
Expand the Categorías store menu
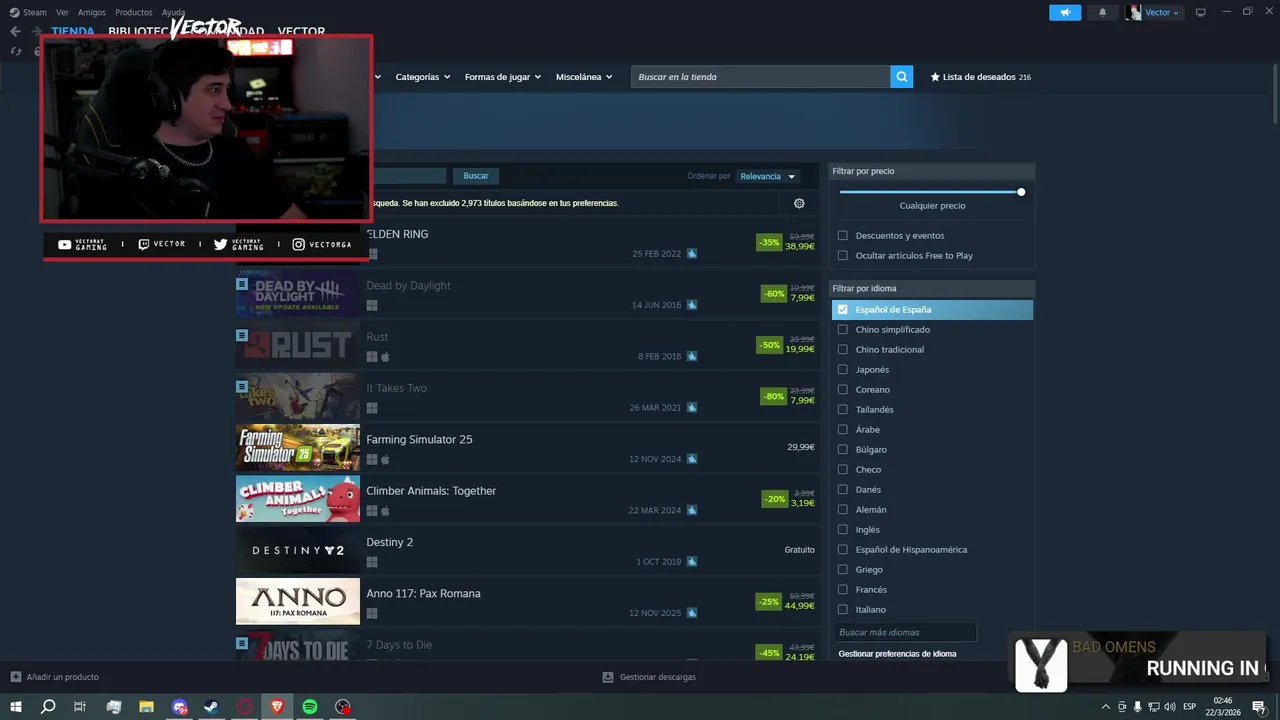coord(422,77)
